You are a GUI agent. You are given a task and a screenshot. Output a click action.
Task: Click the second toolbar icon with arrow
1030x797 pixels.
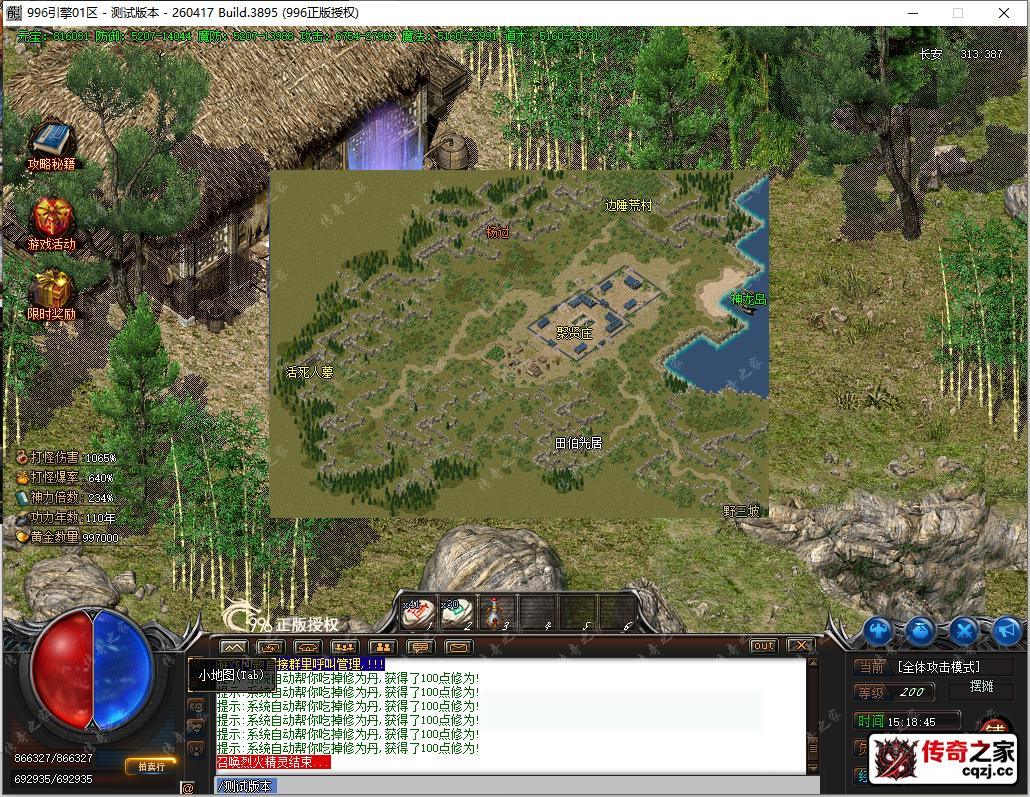[x=270, y=647]
